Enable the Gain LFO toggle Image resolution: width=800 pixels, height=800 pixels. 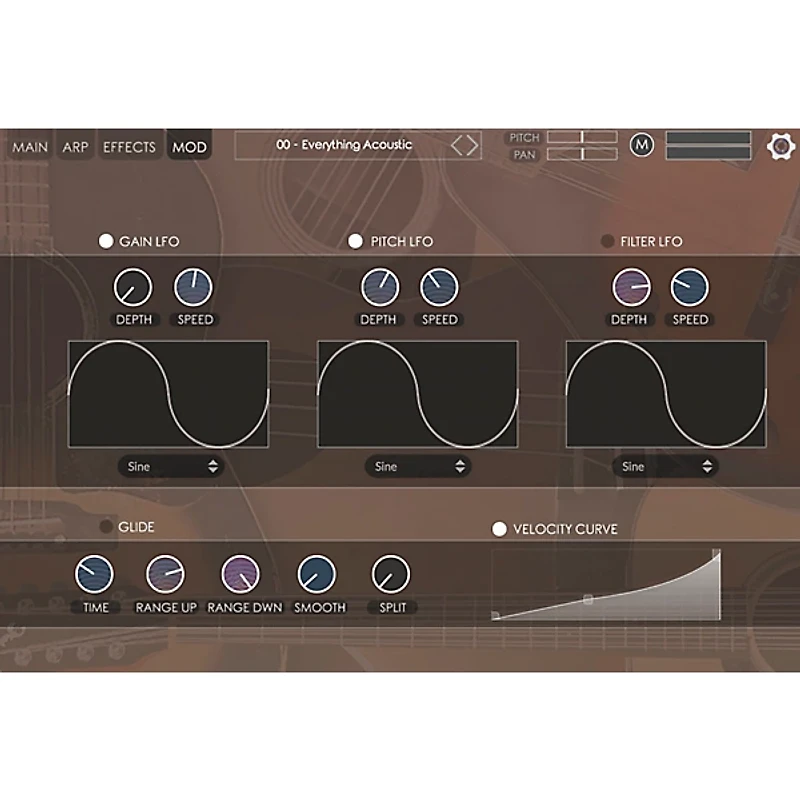coord(105,240)
